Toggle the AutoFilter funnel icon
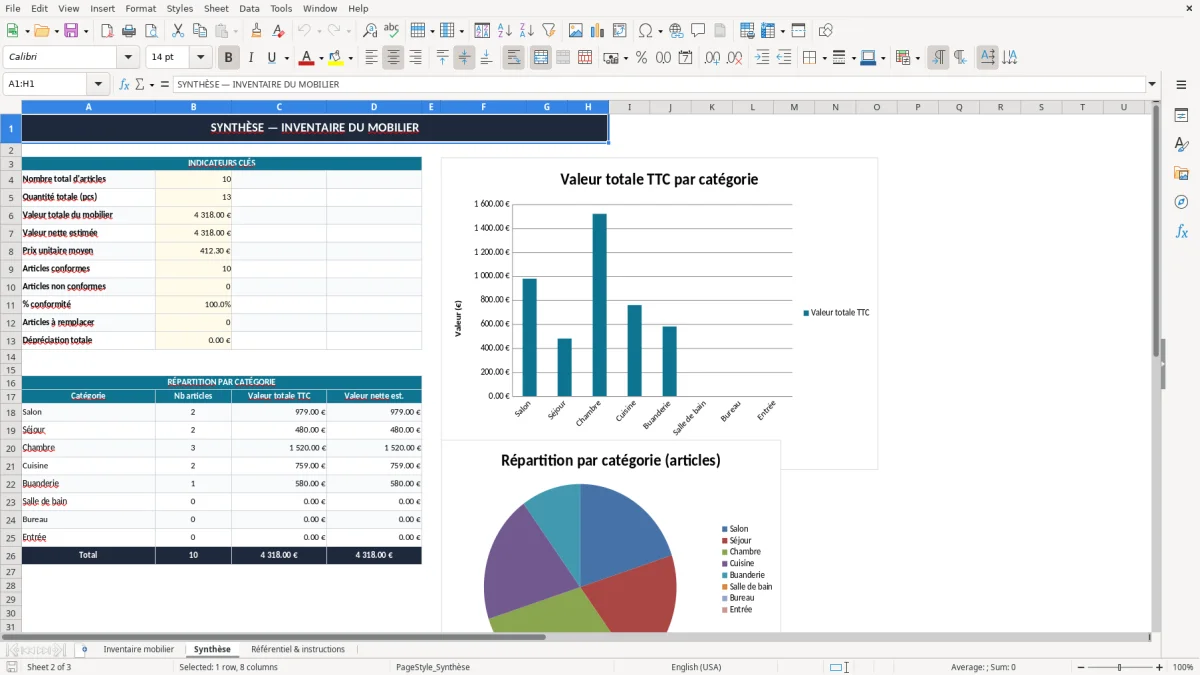Viewport: 1200px width, 675px height. (548, 31)
